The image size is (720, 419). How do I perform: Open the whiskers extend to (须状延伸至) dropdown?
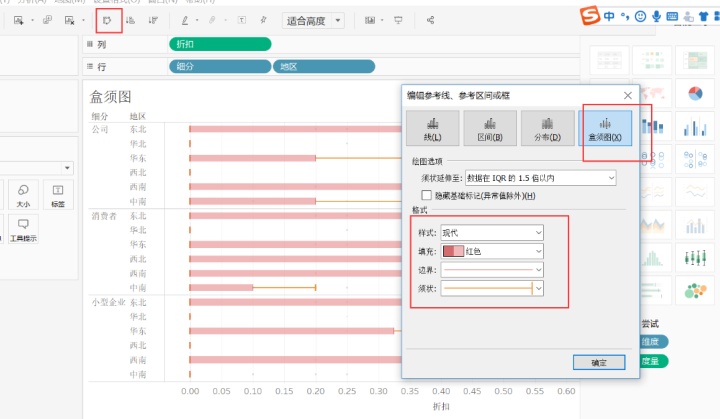tap(540, 178)
